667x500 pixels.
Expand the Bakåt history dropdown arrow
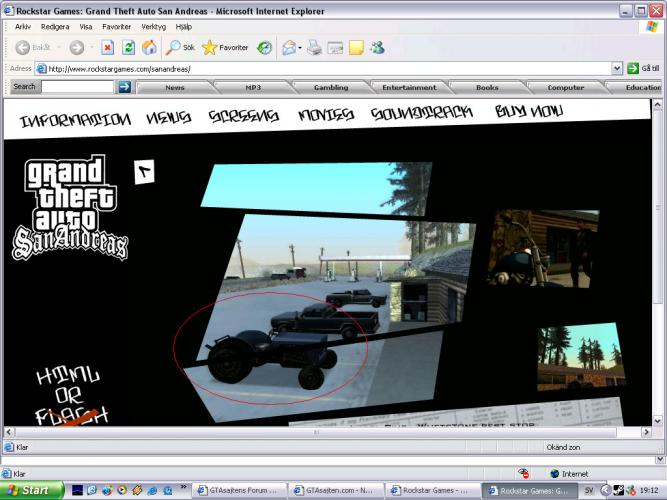pyautogui.click(x=58, y=47)
